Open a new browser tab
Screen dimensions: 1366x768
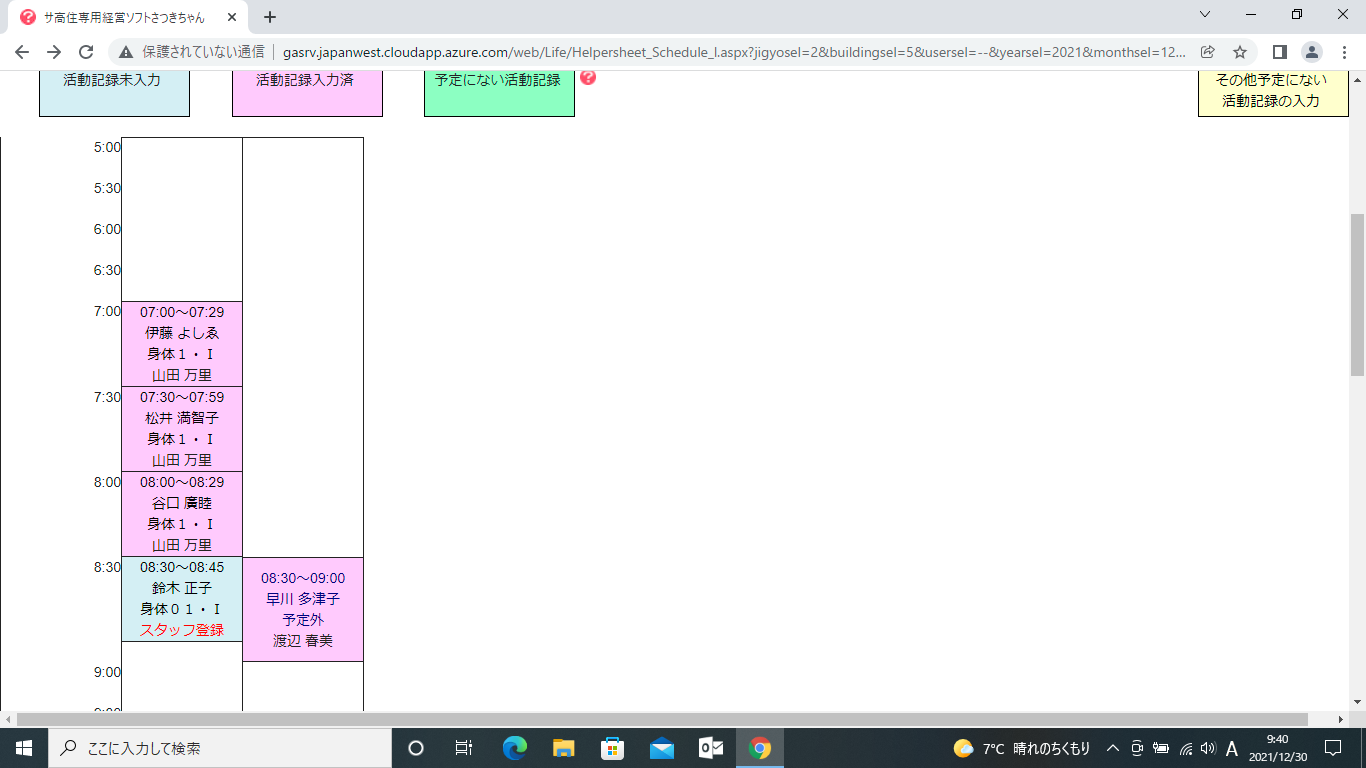click(270, 17)
